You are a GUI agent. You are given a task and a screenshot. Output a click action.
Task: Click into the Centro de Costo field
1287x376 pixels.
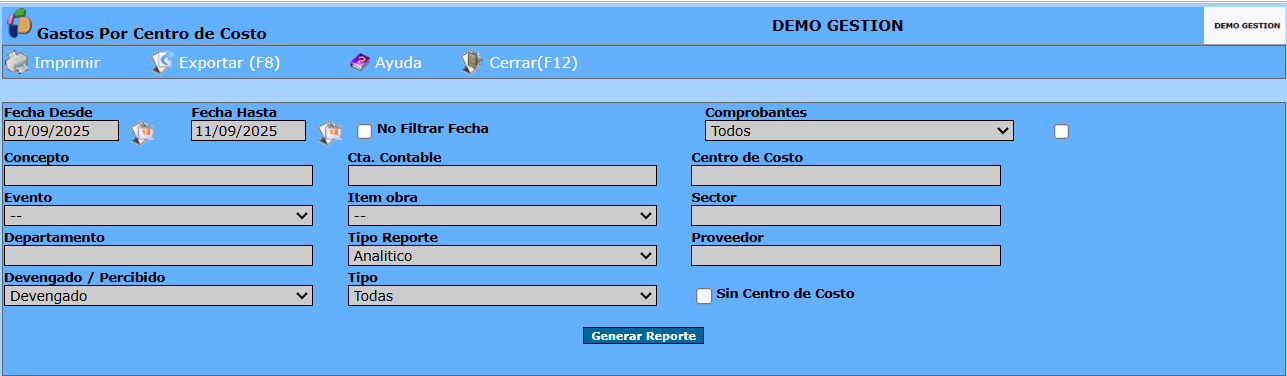coord(846,176)
